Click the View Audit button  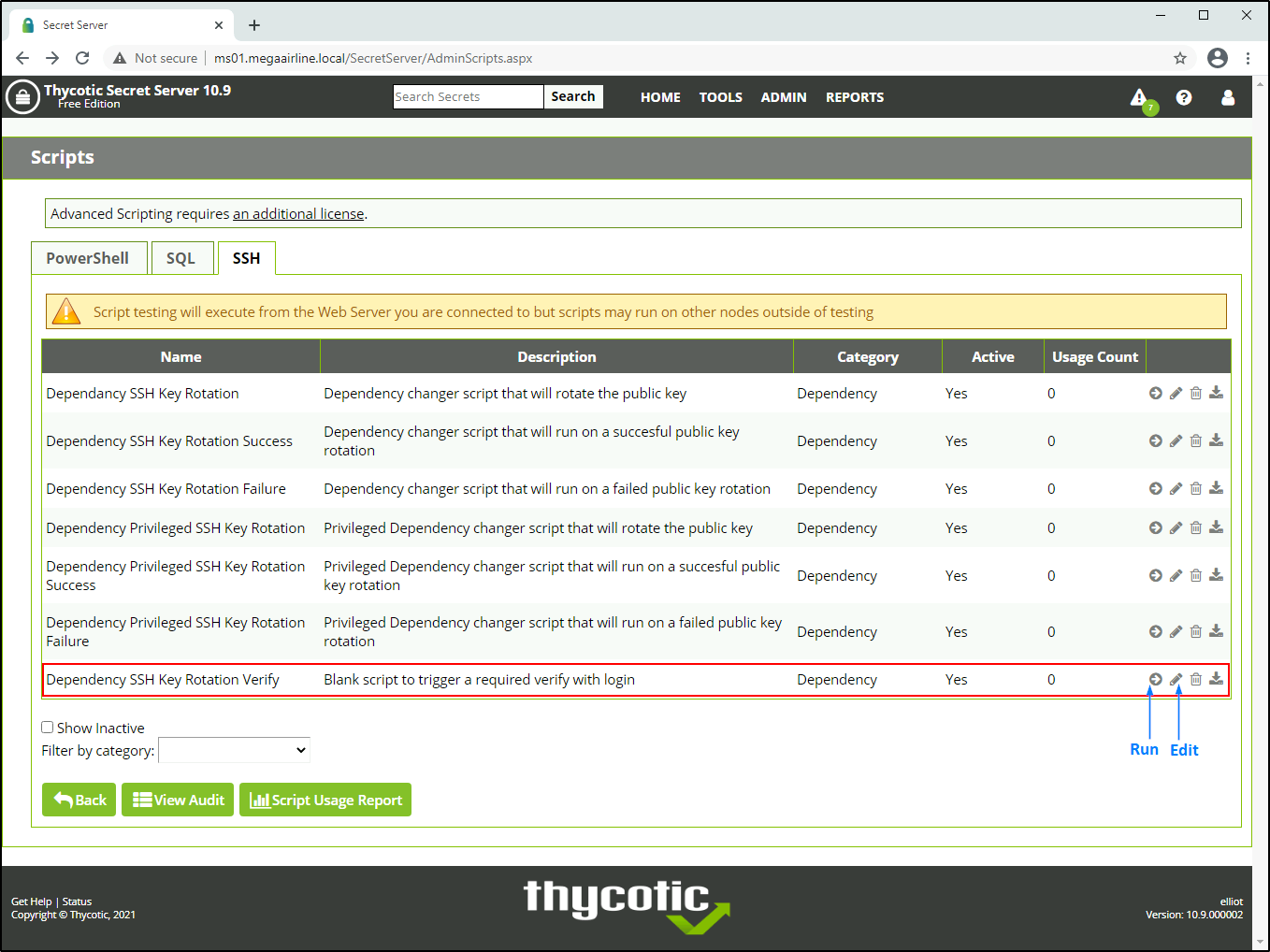click(179, 800)
